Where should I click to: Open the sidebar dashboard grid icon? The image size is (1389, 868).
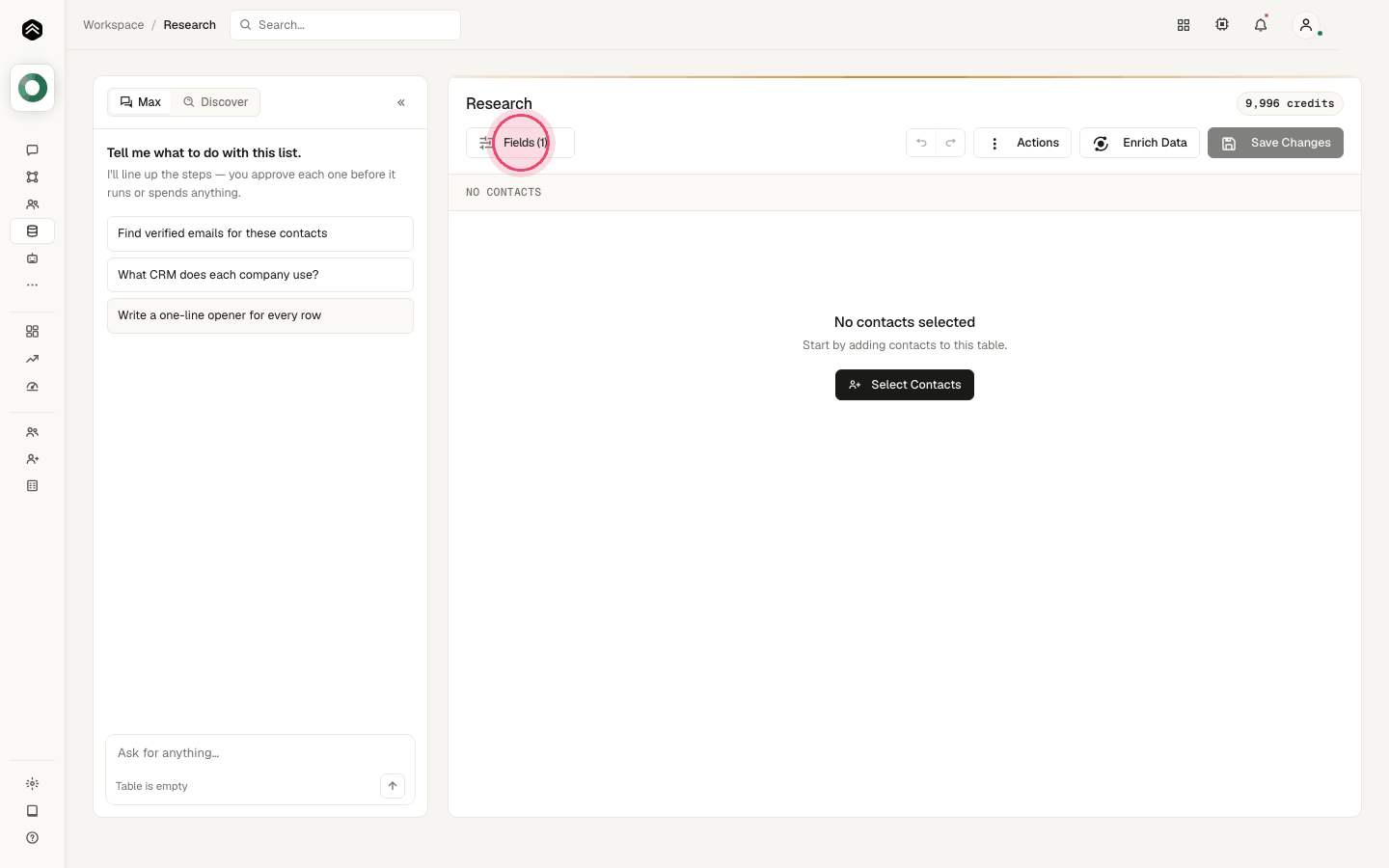coord(32,332)
